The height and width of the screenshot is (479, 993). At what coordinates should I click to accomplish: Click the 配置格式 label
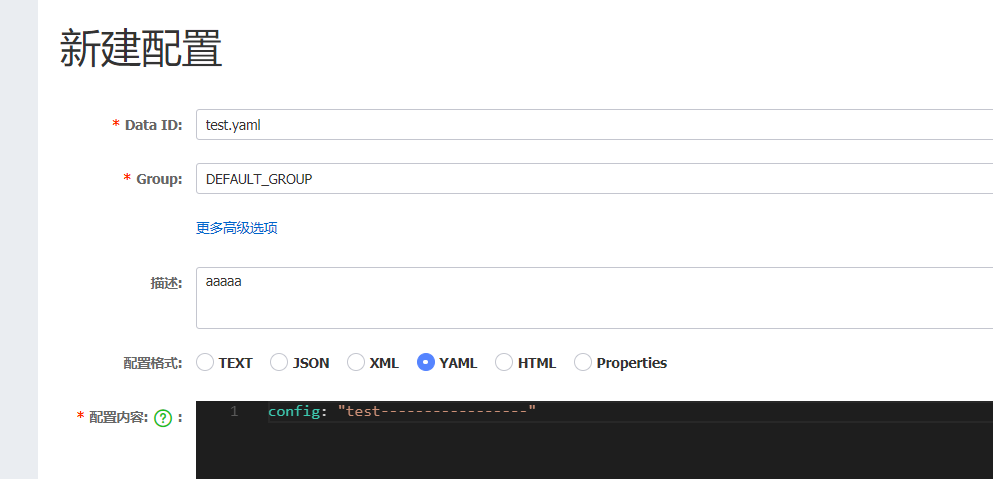point(153,363)
